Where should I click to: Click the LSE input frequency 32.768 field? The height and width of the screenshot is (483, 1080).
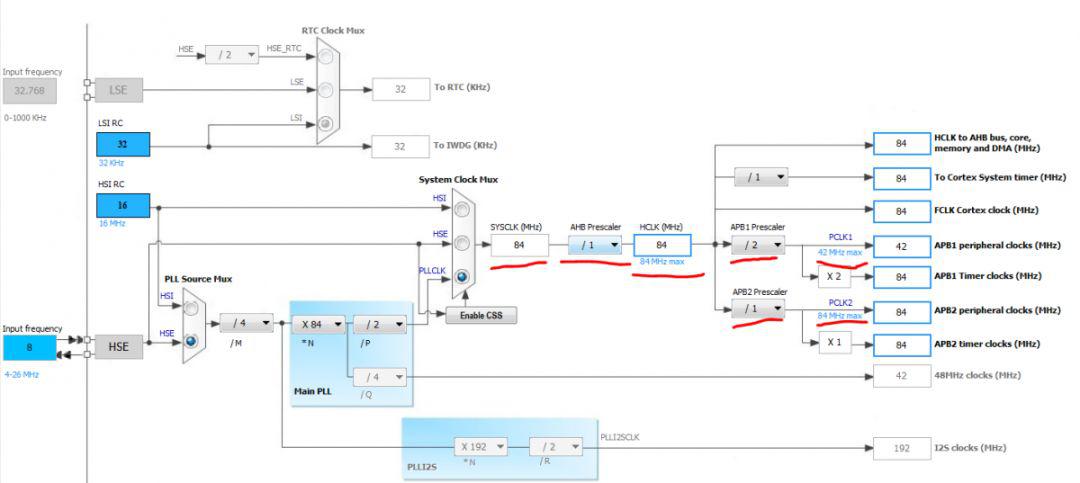coord(30,90)
